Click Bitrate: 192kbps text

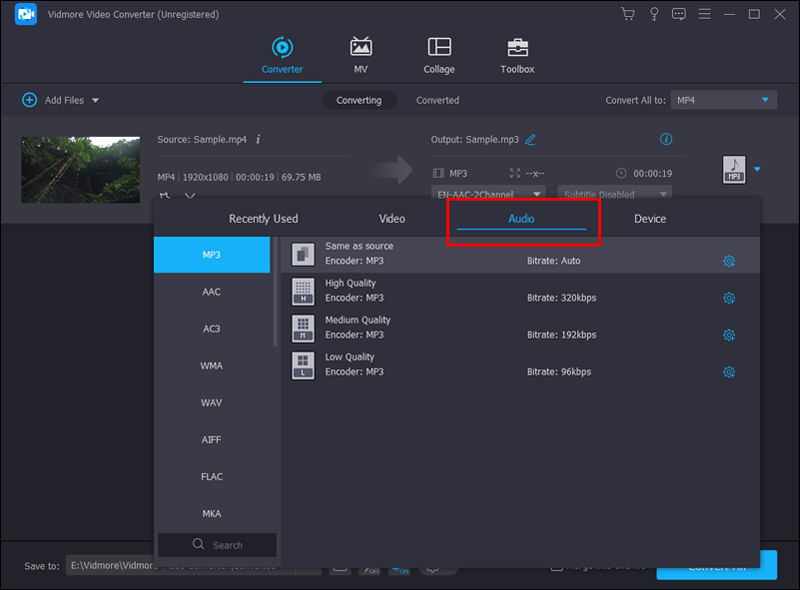[561, 335]
